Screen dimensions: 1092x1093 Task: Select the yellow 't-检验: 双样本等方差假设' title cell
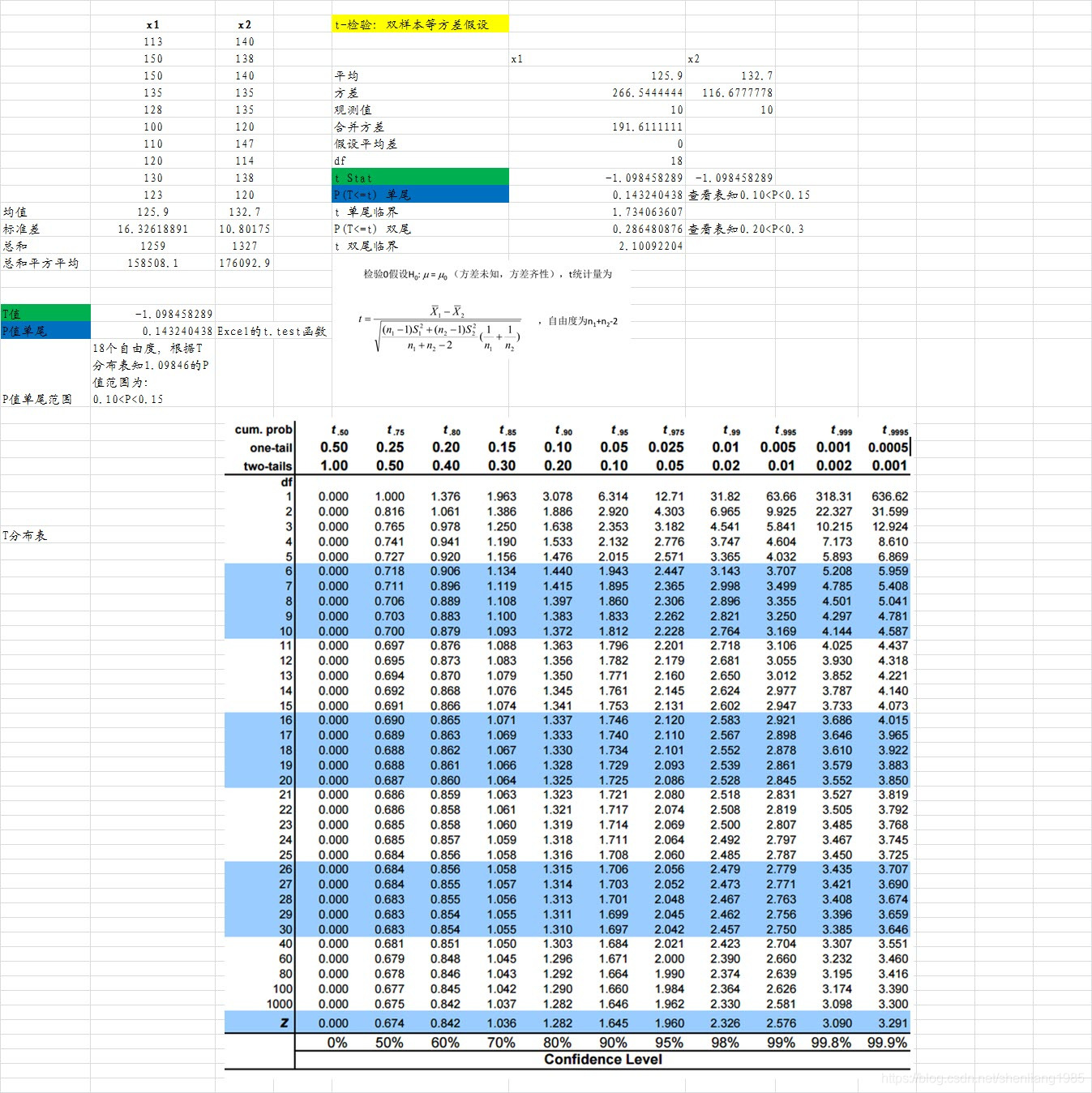coord(420,24)
